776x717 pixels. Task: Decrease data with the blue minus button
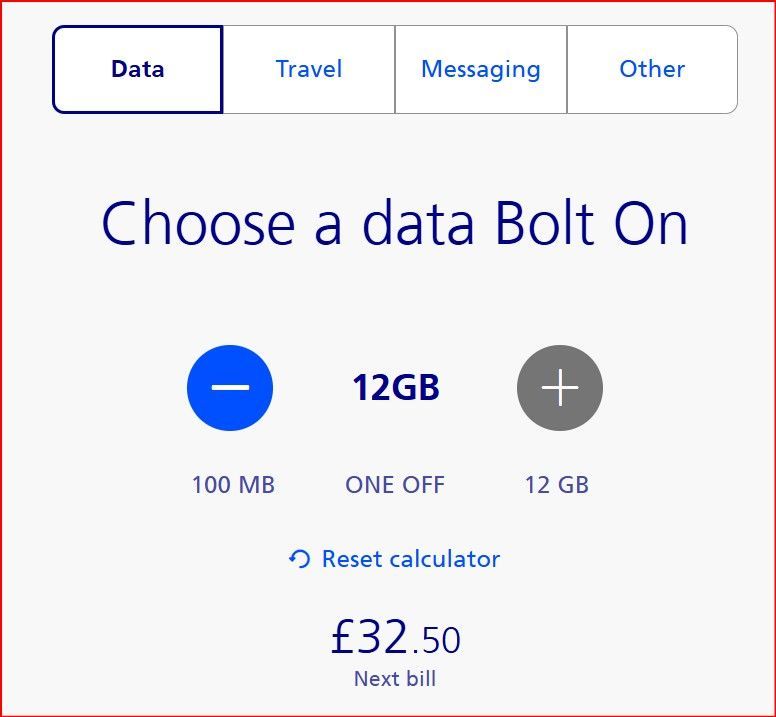tap(230, 387)
